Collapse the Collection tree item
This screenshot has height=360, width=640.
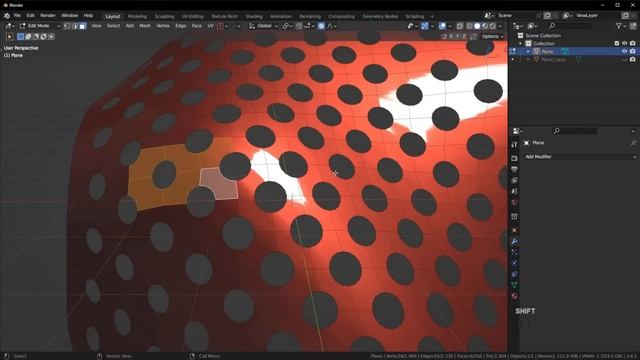coord(520,43)
